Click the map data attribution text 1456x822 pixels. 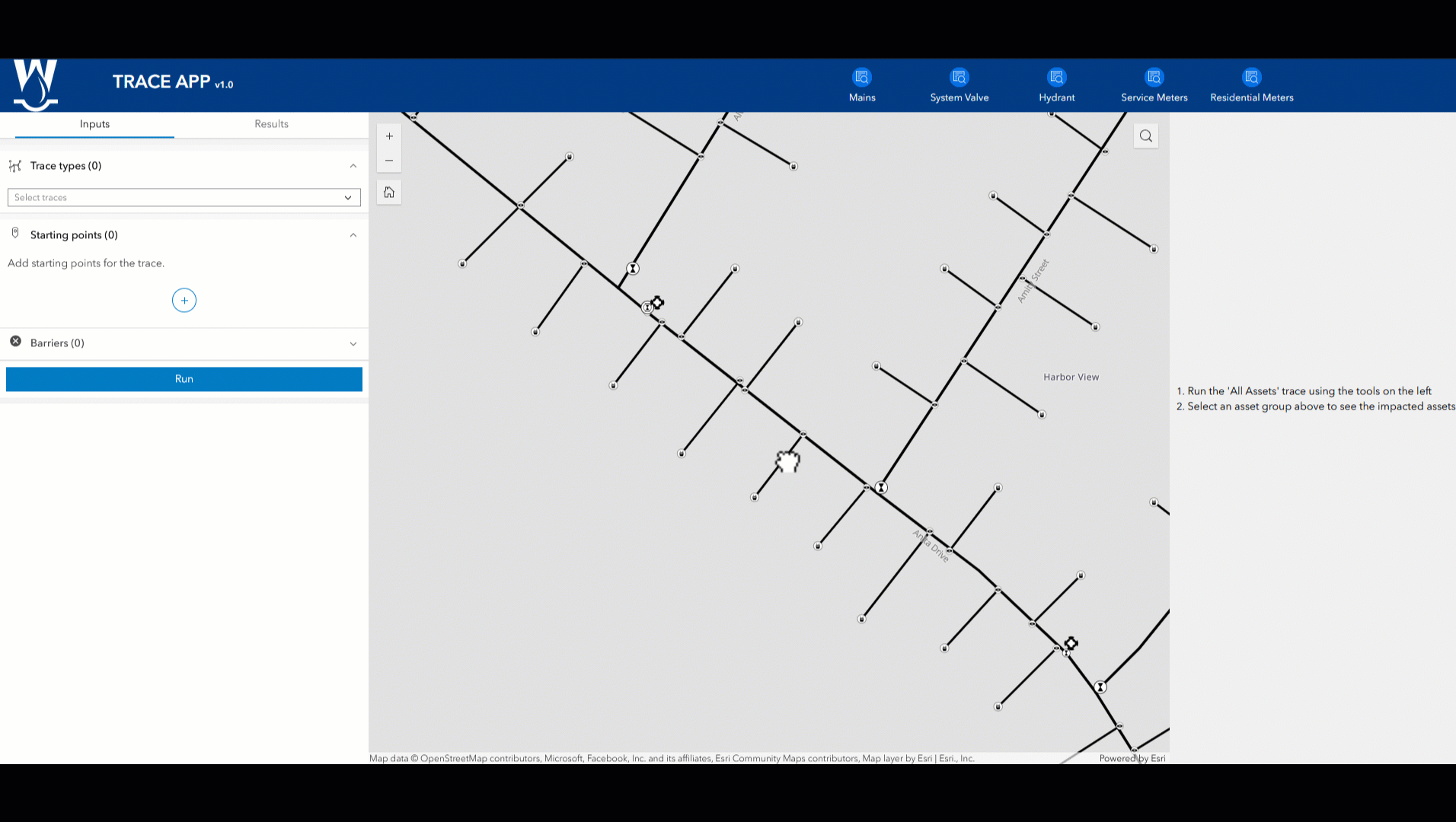coord(672,758)
